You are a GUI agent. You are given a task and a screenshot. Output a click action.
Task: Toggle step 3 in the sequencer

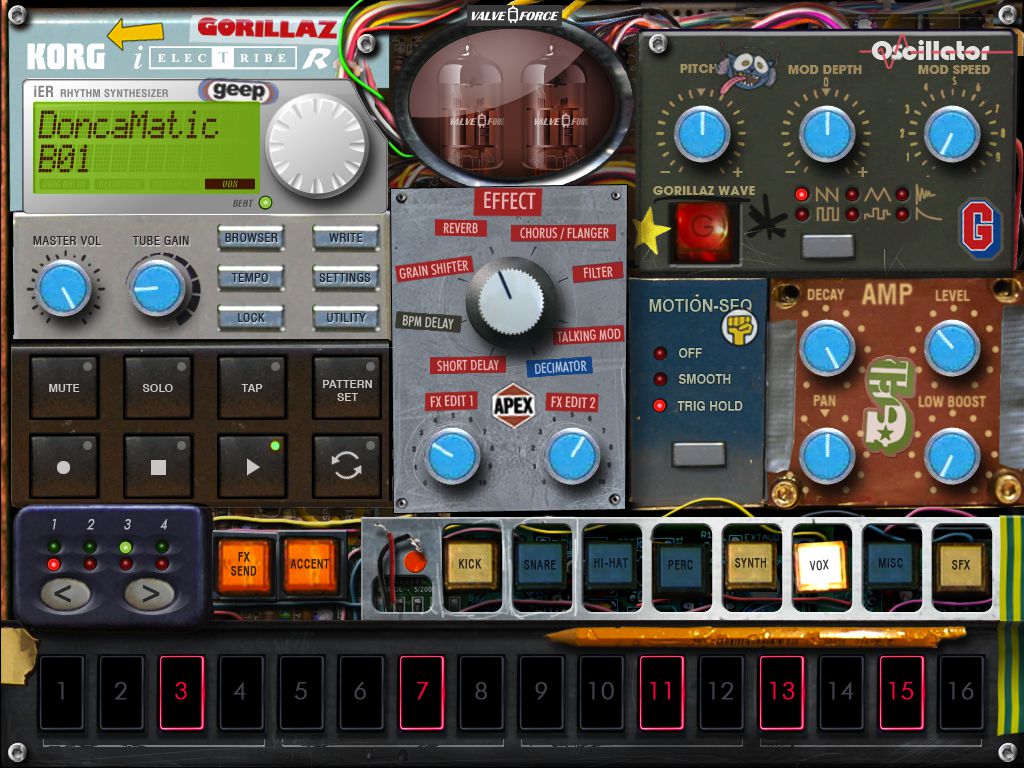[x=182, y=692]
